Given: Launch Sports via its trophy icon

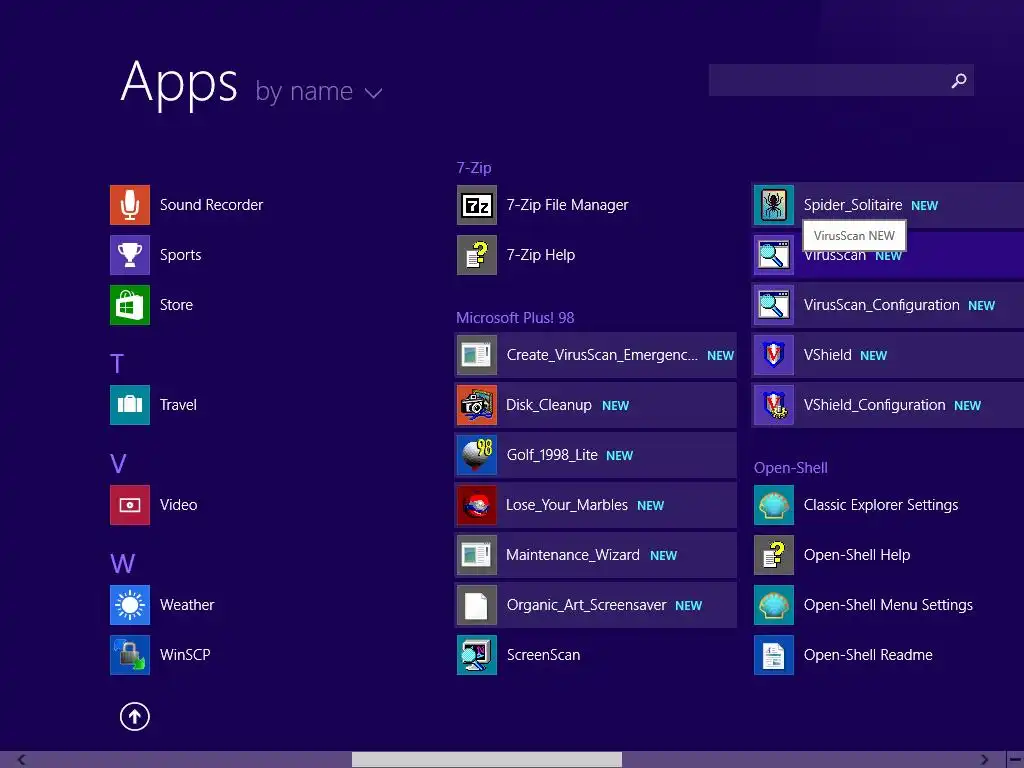Looking at the screenshot, I should (x=129, y=255).
